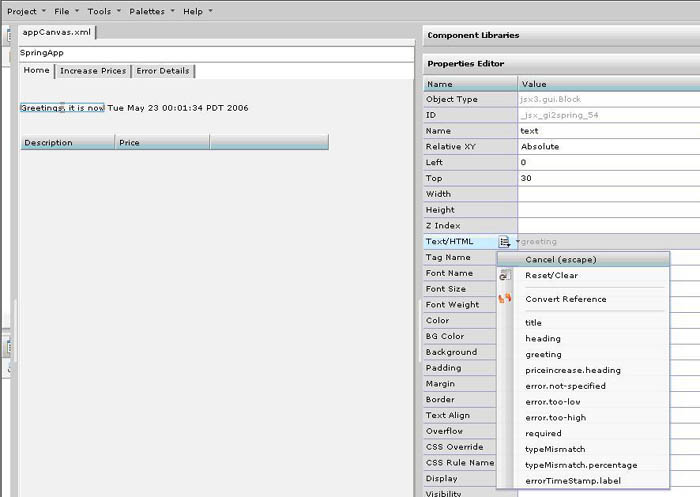700x497 pixels.
Task: Select the 'greeting' entry from the list
Action: (x=543, y=354)
